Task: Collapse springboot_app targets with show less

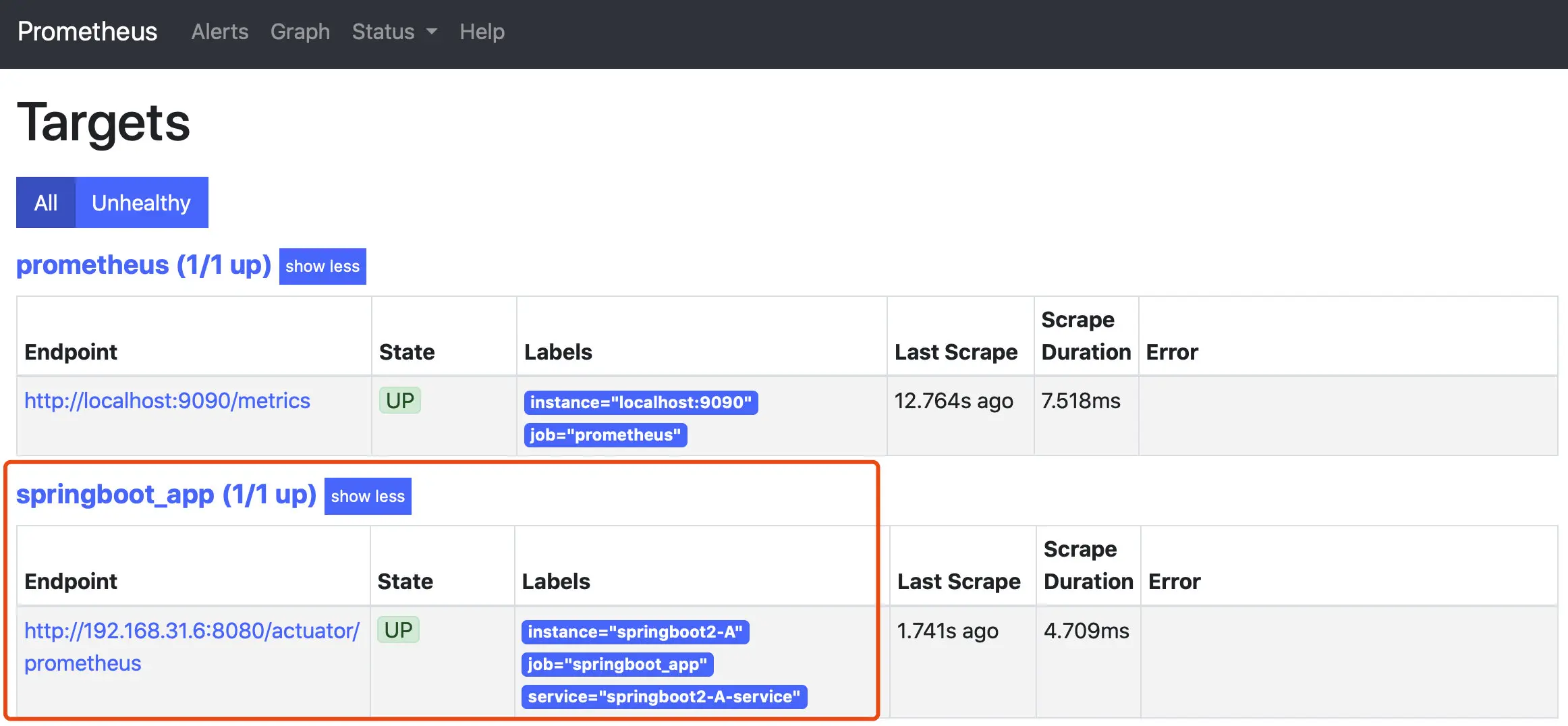Action: point(367,497)
